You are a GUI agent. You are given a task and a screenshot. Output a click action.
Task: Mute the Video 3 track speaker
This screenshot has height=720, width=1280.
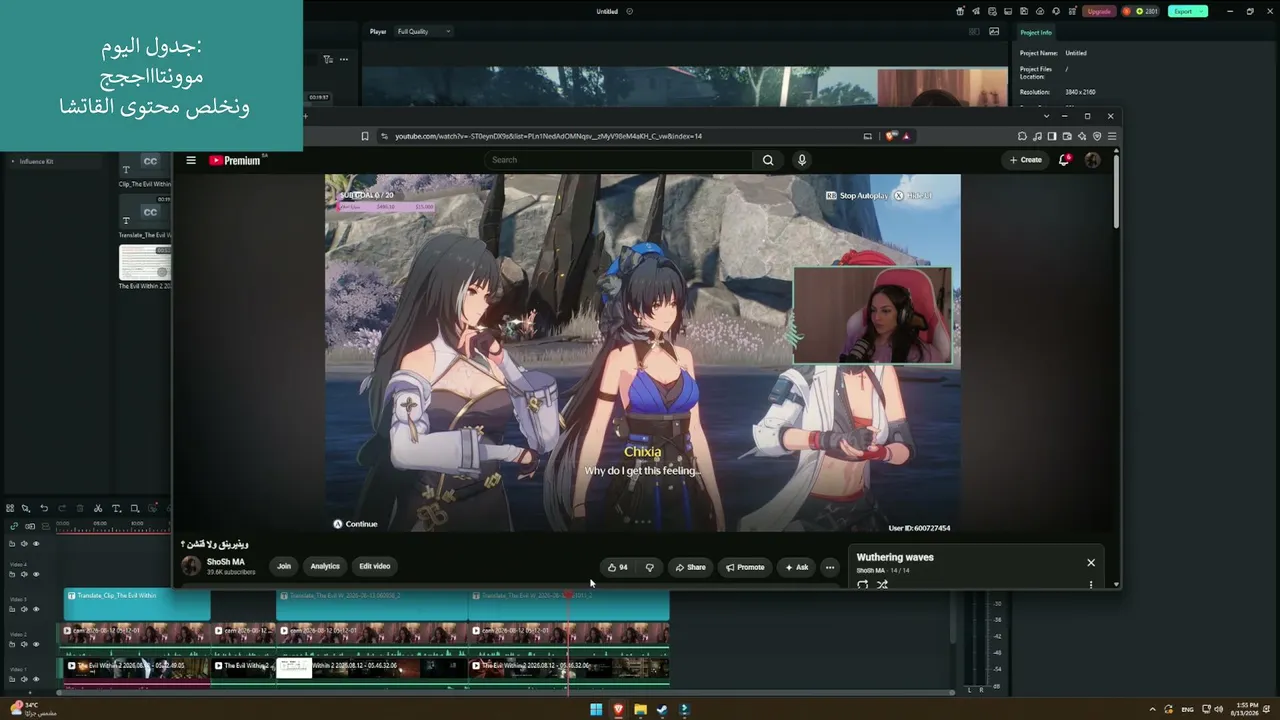coord(24,609)
